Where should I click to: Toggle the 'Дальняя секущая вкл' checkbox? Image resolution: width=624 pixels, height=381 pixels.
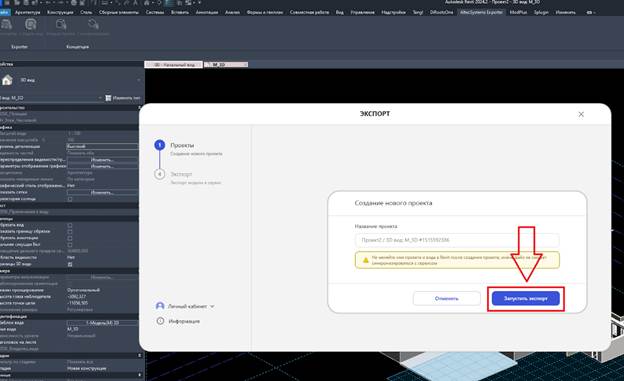pos(70,244)
